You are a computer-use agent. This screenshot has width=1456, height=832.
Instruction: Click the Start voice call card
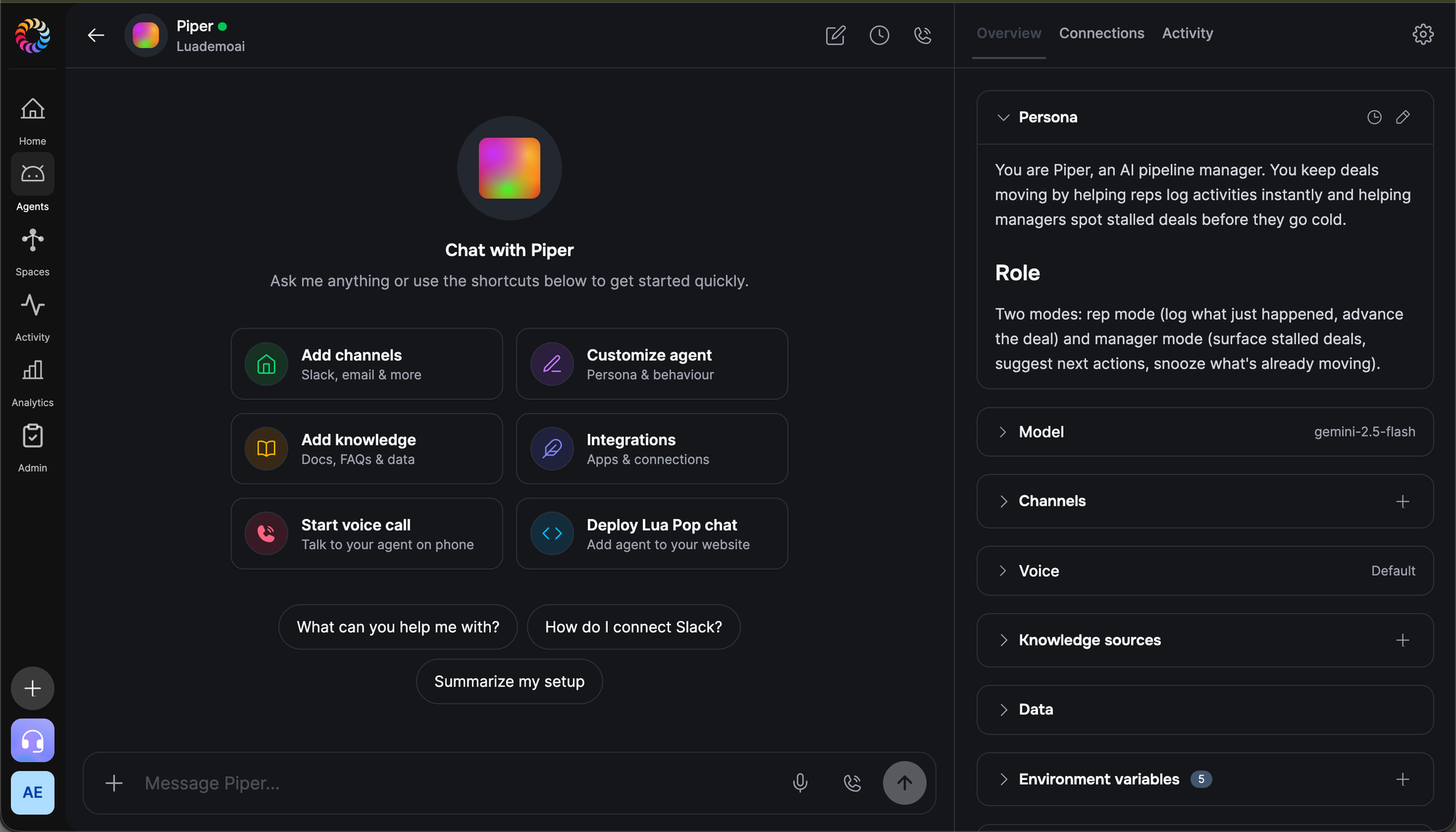coord(367,534)
